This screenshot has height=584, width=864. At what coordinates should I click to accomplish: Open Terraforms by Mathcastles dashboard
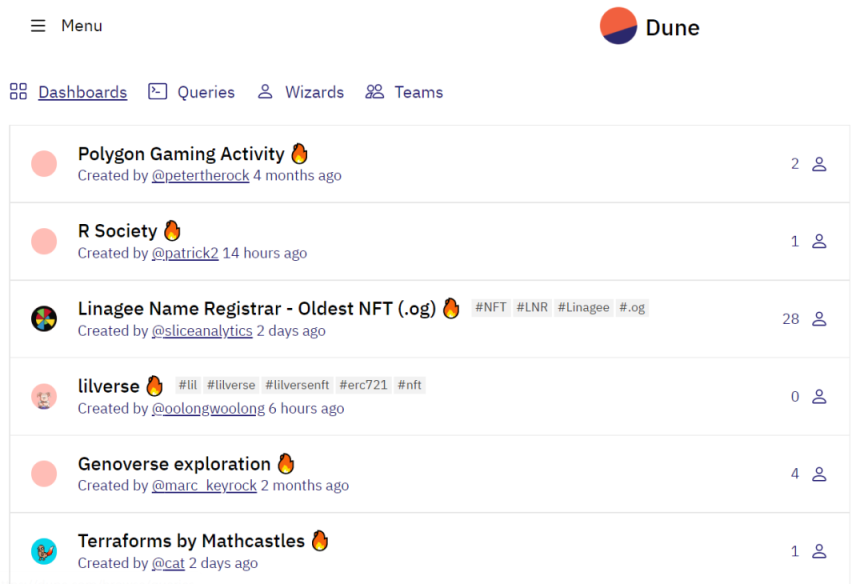point(191,541)
